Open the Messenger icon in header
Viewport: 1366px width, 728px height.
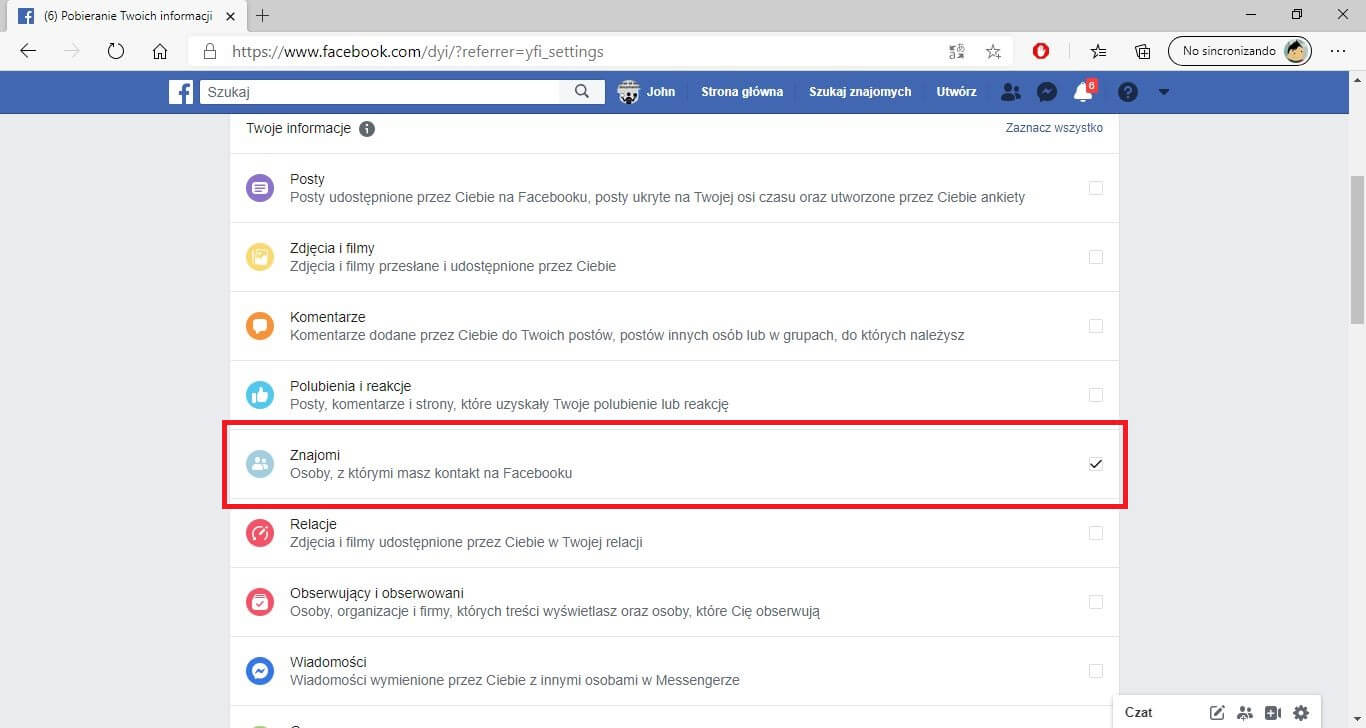(x=1047, y=92)
